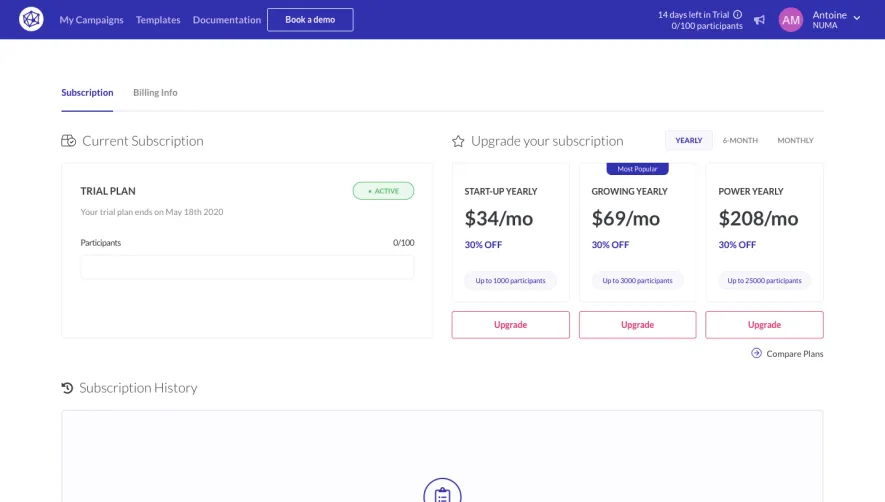
Task: Select YEARLY billing period
Action: pyautogui.click(x=689, y=140)
